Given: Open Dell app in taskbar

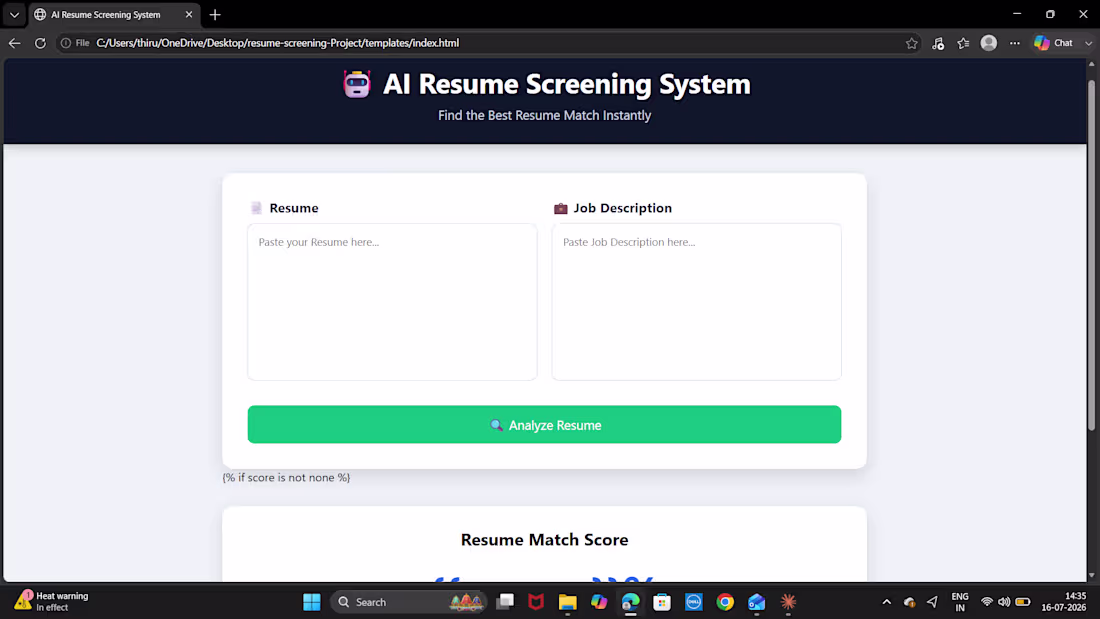Looking at the screenshot, I should (694, 602).
